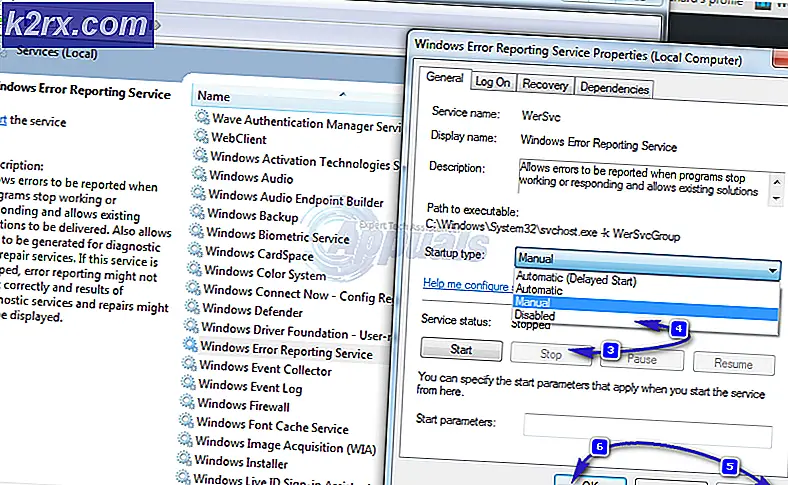Image resolution: width=788 pixels, height=485 pixels.
Task: Open the General tab in Properties dialog
Action: pos(445,77)
